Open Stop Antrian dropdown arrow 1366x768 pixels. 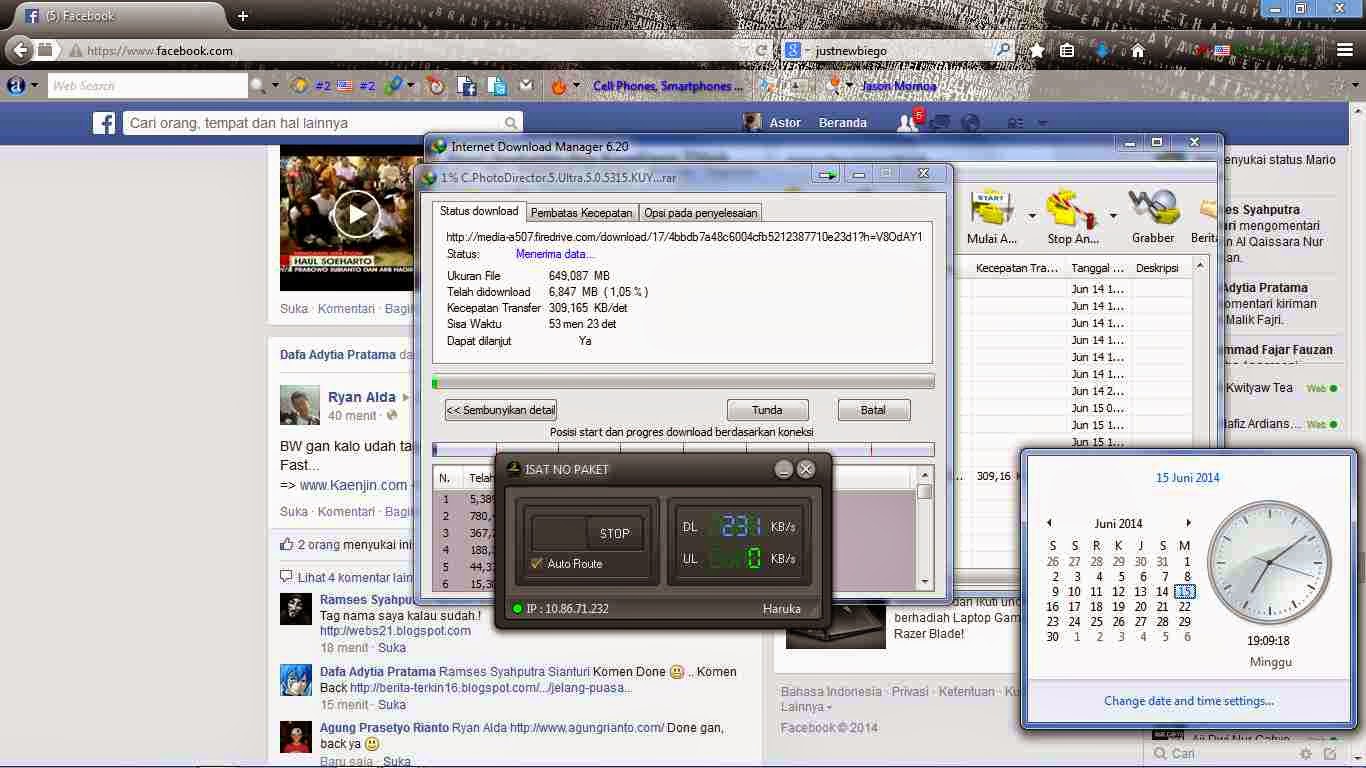tap(1113, 215)
